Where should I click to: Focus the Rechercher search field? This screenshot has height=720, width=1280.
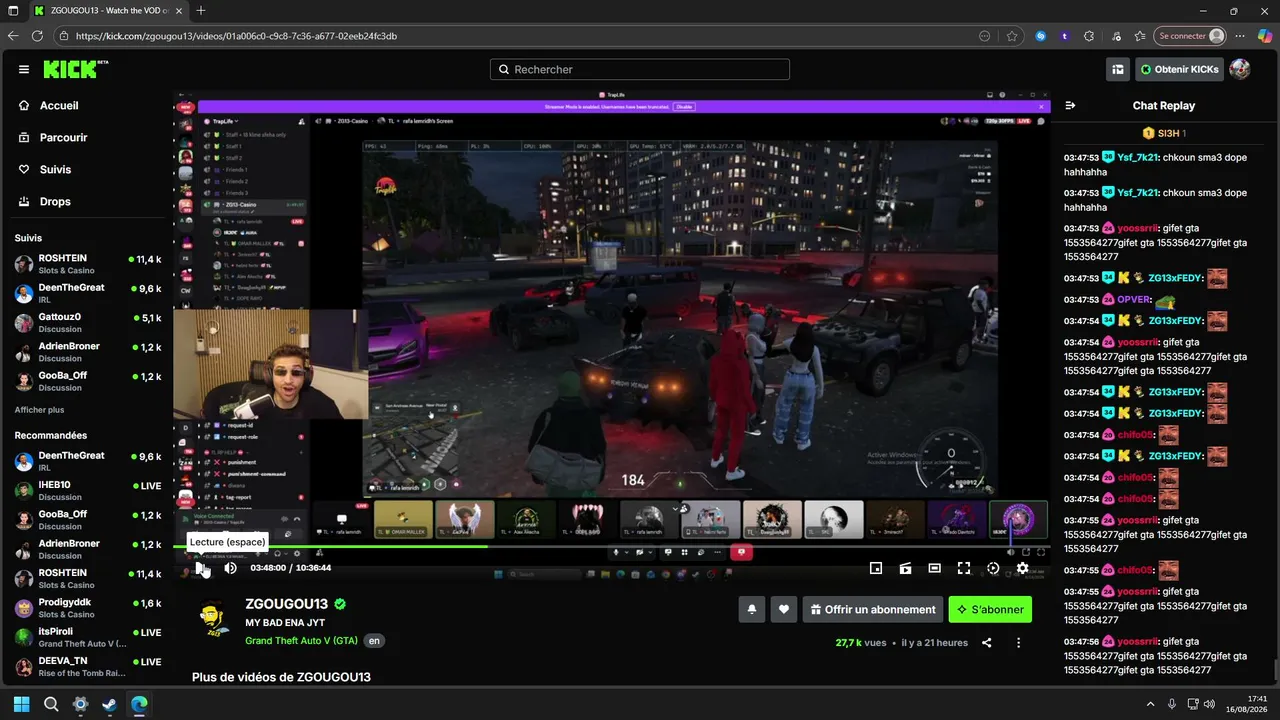pos(640,69)
